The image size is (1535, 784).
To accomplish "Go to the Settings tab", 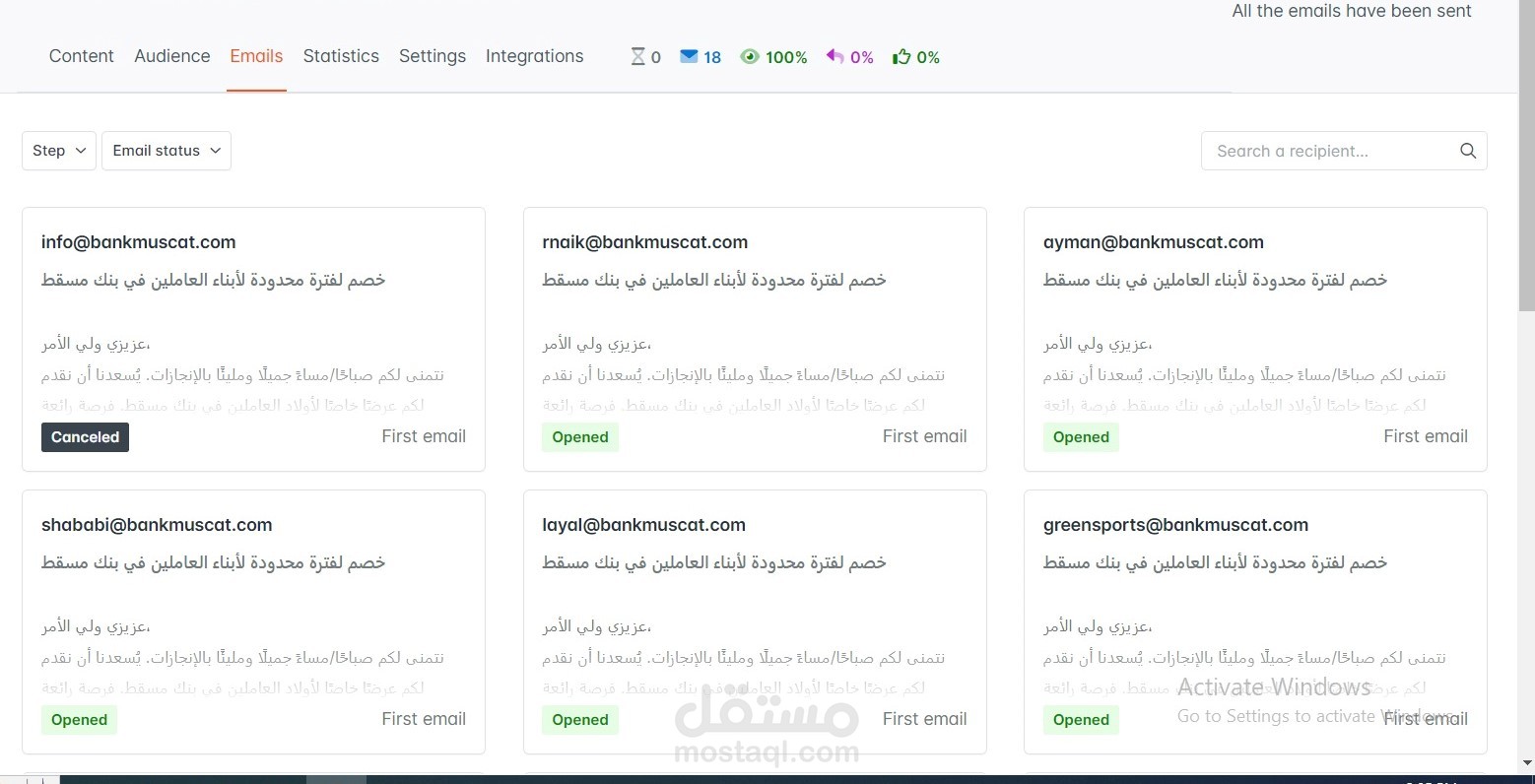I will tap(433, 56).
